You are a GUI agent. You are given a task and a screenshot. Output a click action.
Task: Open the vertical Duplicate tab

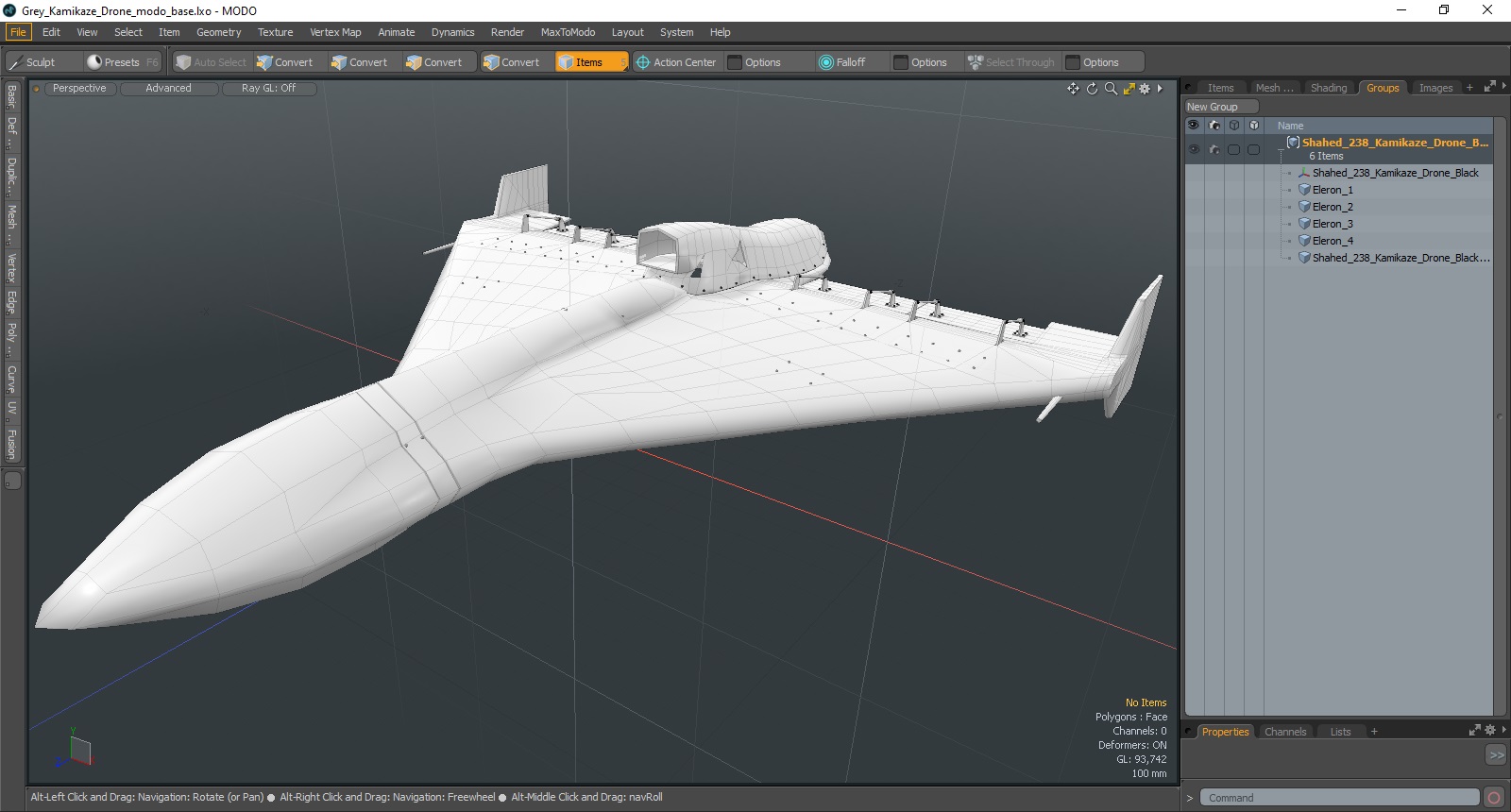click(x=11, y=176)
